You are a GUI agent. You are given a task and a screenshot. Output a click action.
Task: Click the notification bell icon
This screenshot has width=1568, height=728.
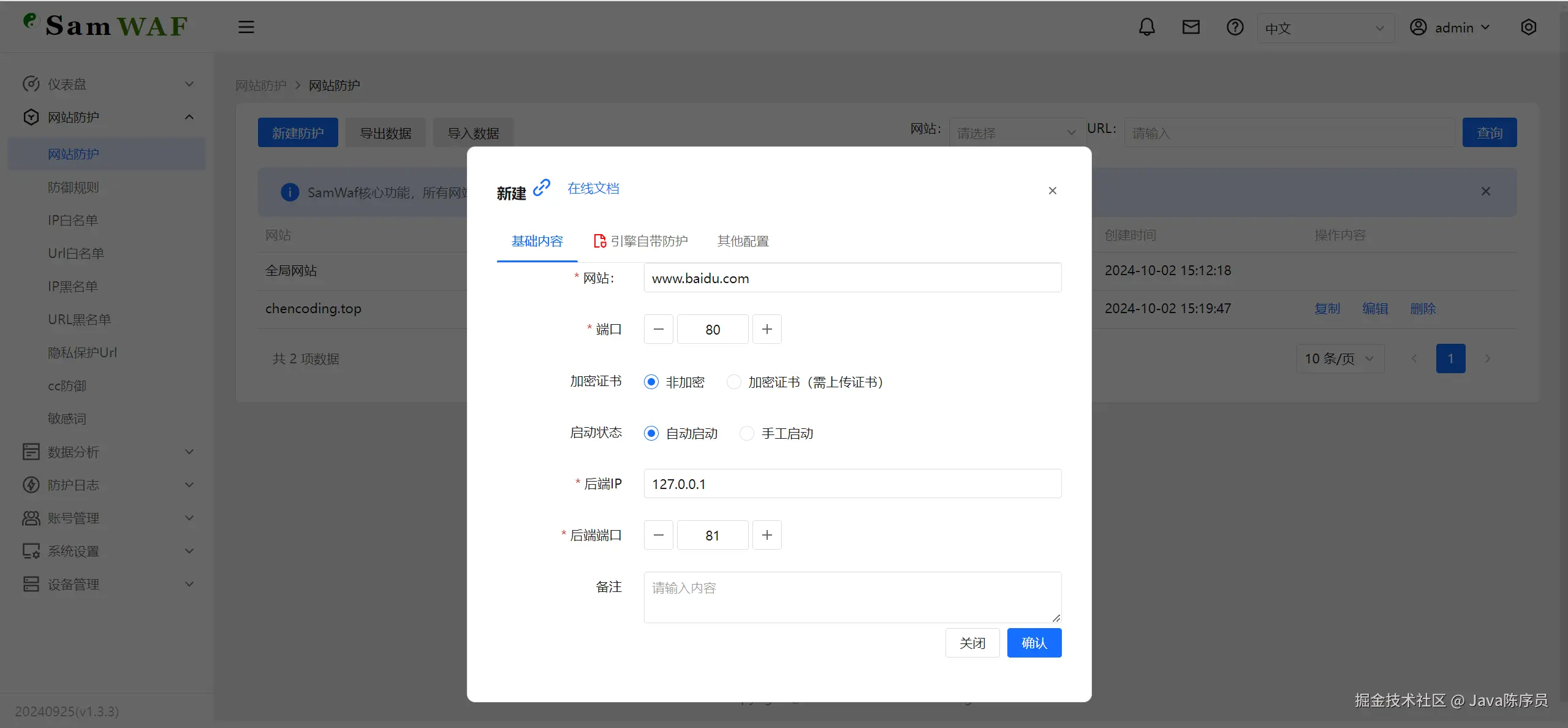(x=1146, y=27)
